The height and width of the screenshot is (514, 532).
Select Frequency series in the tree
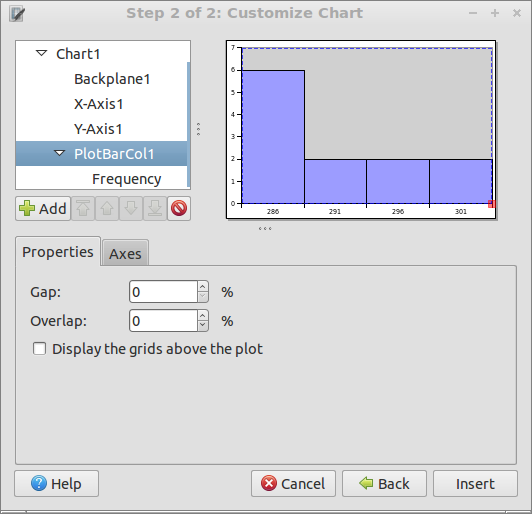pos(127,179)
